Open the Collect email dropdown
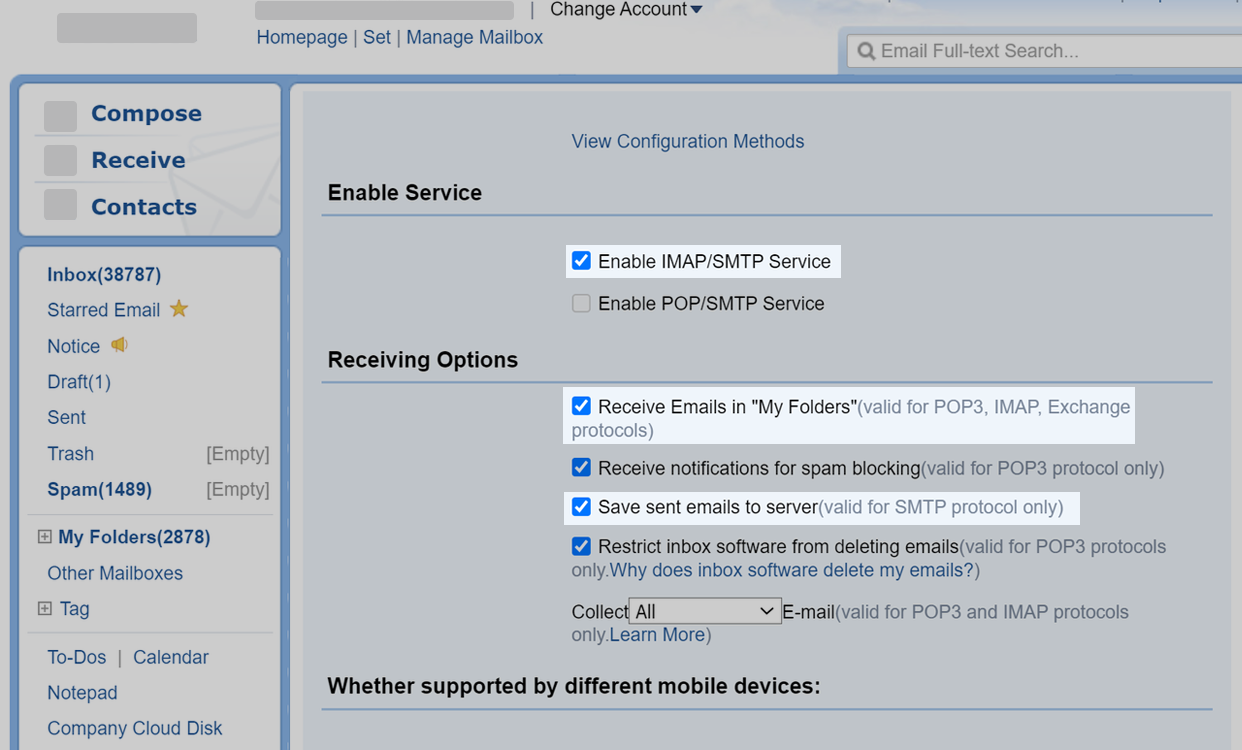 click(704, 610)
